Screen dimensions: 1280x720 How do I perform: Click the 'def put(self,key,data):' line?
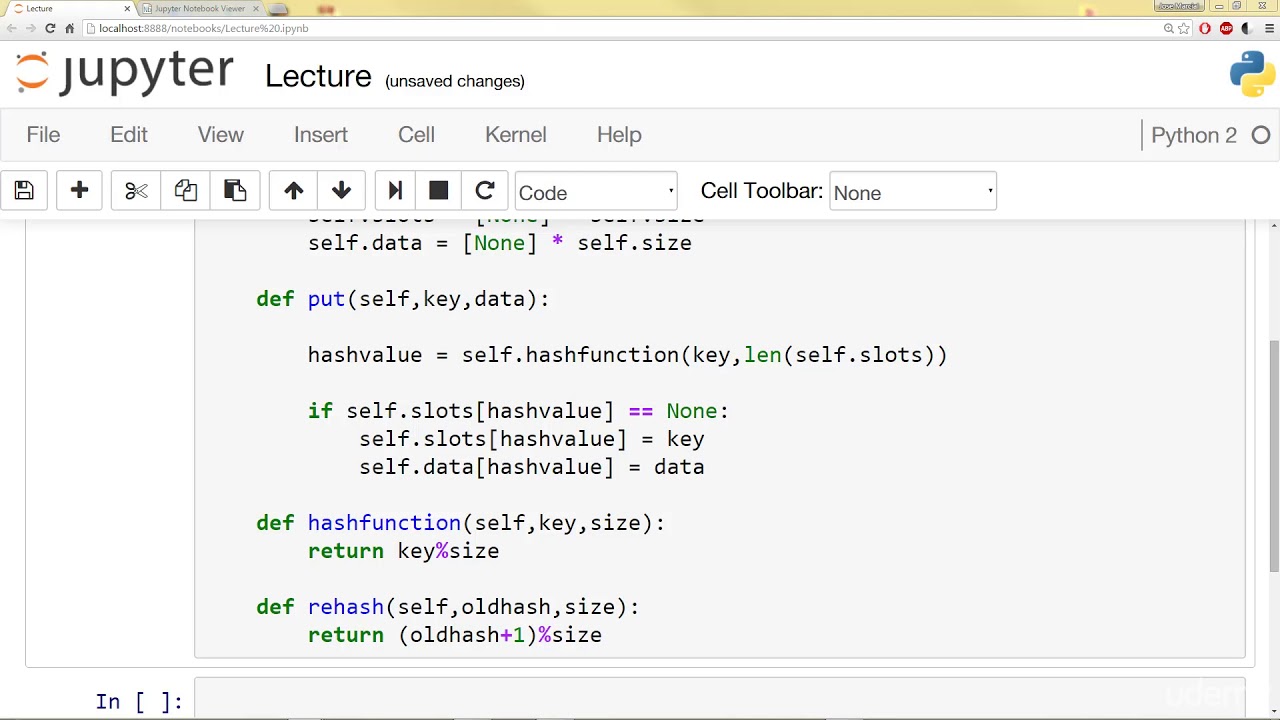403,299
